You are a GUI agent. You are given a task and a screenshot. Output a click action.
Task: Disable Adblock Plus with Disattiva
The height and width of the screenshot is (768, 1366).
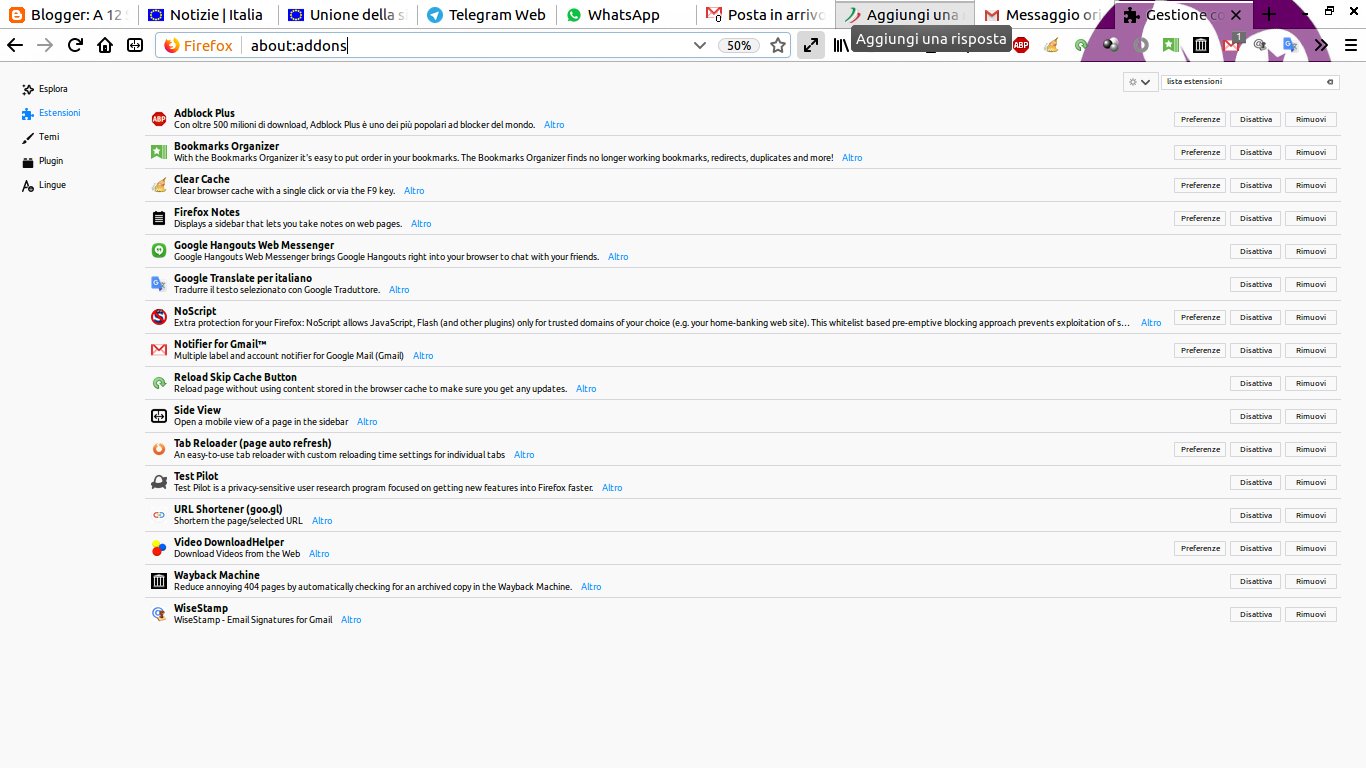[1256, 119]
